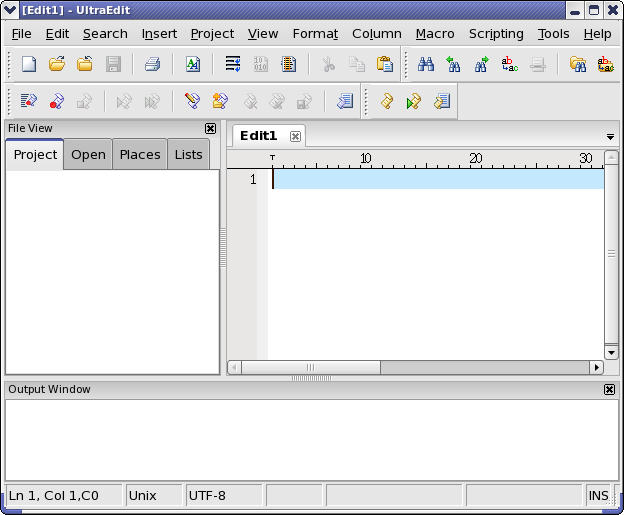Click the UTF-8 encoding status field
This screenshot has height=515, width=624.
coord(224,495)
